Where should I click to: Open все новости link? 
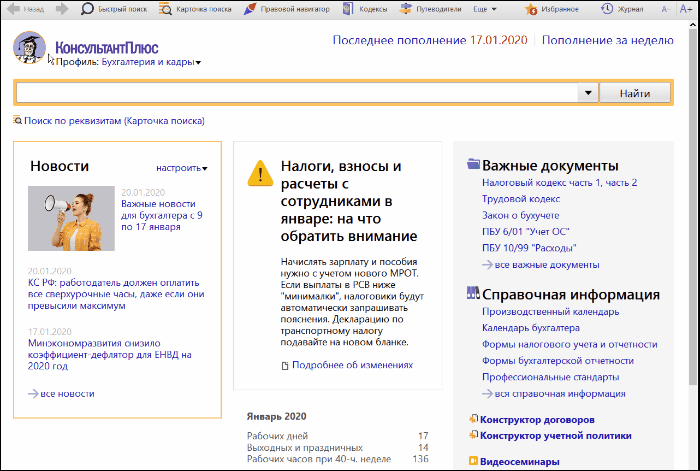tap(67, 394)
